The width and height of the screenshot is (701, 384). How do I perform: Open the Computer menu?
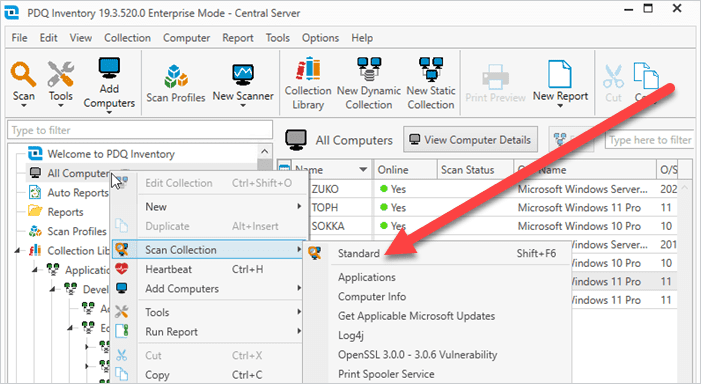(x=186, y=38)
